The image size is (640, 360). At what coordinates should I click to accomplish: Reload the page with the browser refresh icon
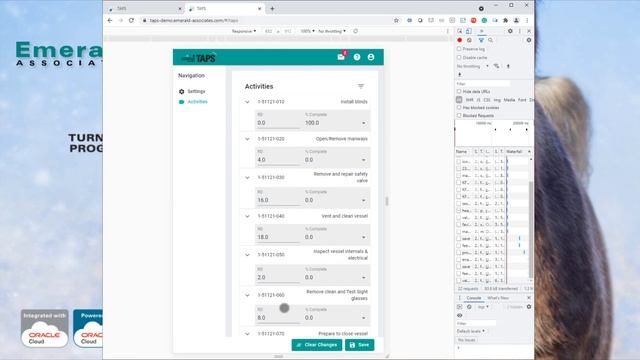pos(131,20)
